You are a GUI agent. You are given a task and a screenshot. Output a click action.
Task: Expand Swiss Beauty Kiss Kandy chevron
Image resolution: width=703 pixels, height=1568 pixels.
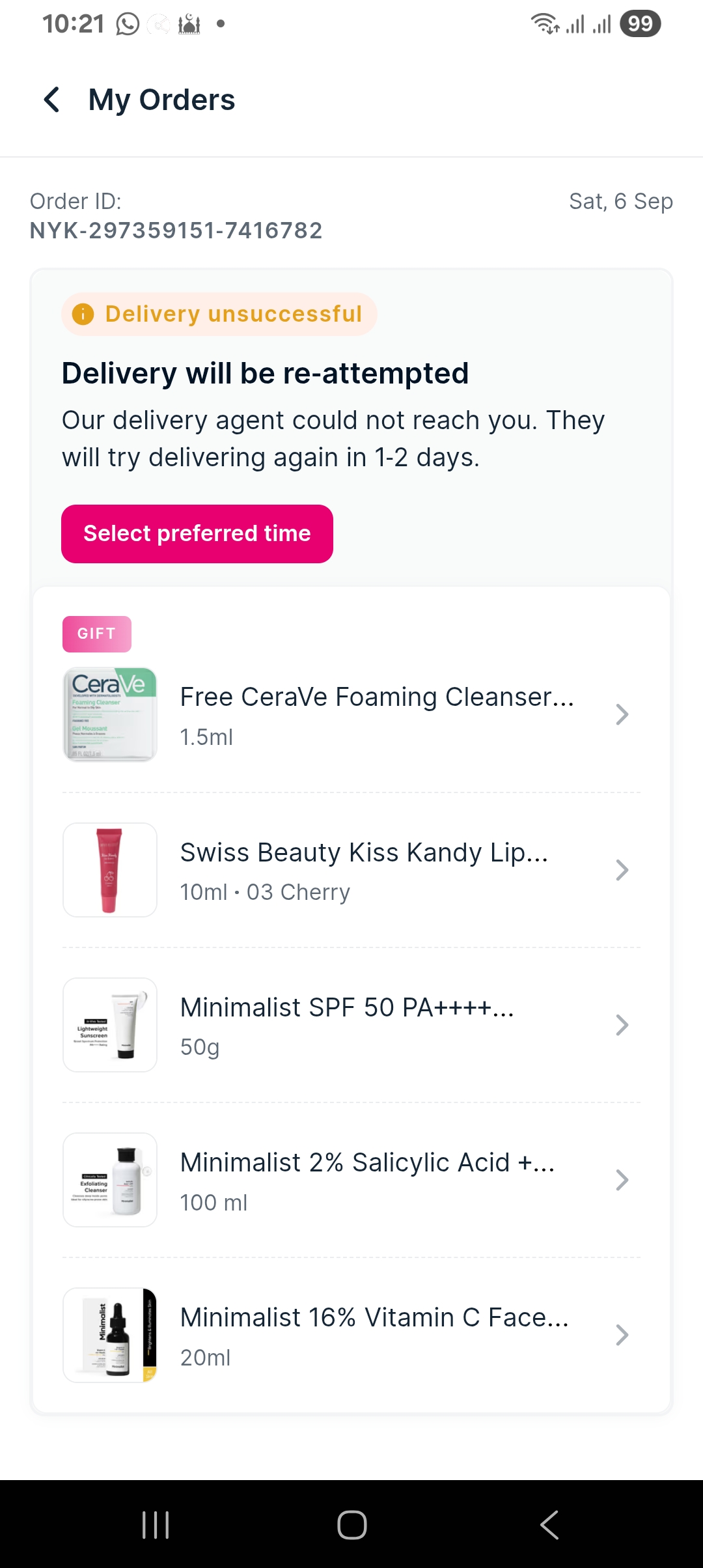(622, 870)
